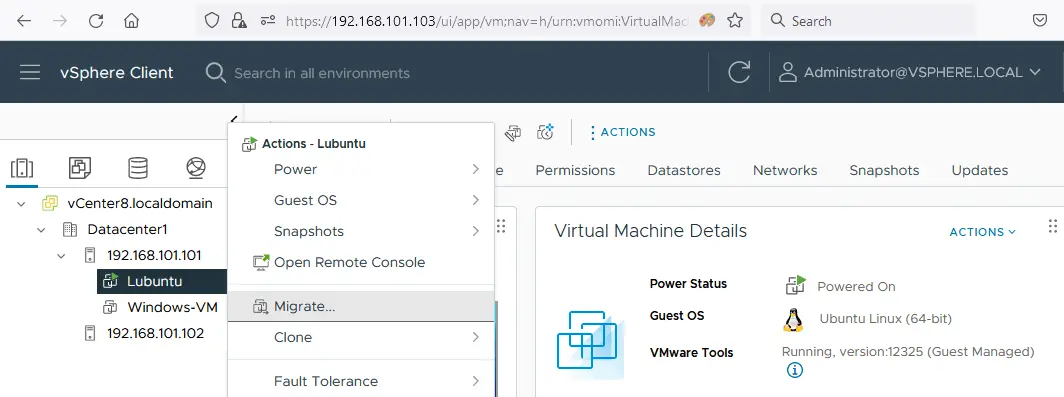Collapse the 192.168.101.101 host node
Viewport: 1064px width, 397px height.
pos(62,256)
